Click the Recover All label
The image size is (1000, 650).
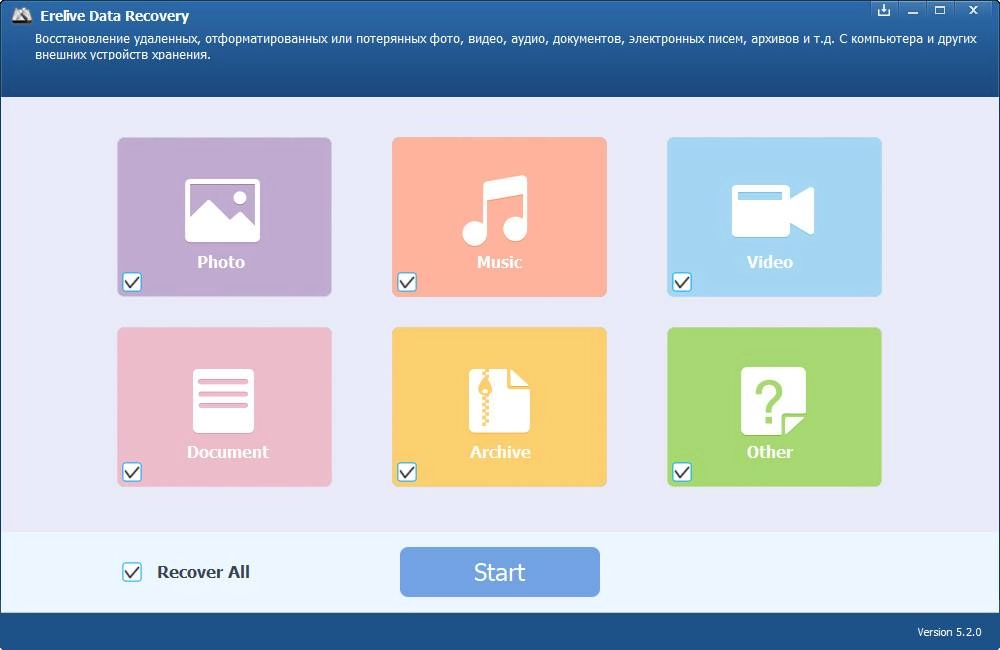(203, 572)
